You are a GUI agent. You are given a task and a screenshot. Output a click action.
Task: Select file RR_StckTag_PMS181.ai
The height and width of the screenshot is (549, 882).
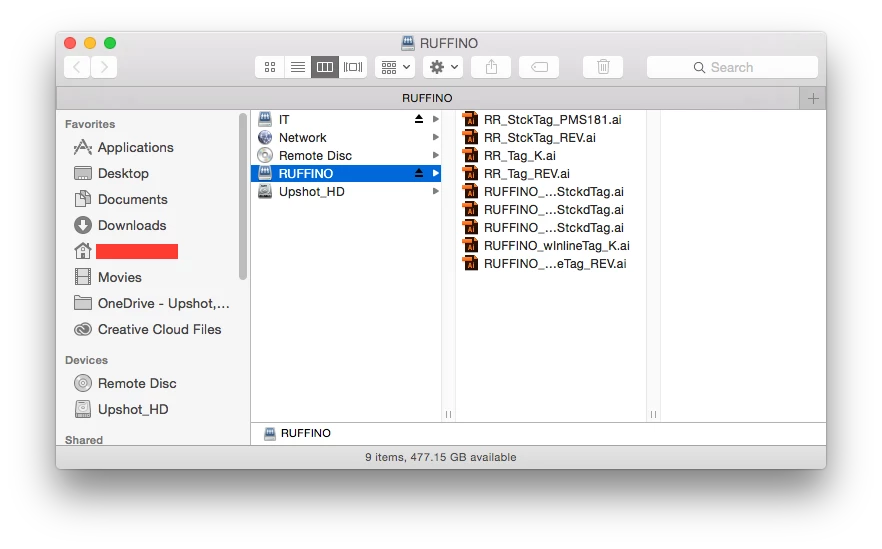[552, 119]
